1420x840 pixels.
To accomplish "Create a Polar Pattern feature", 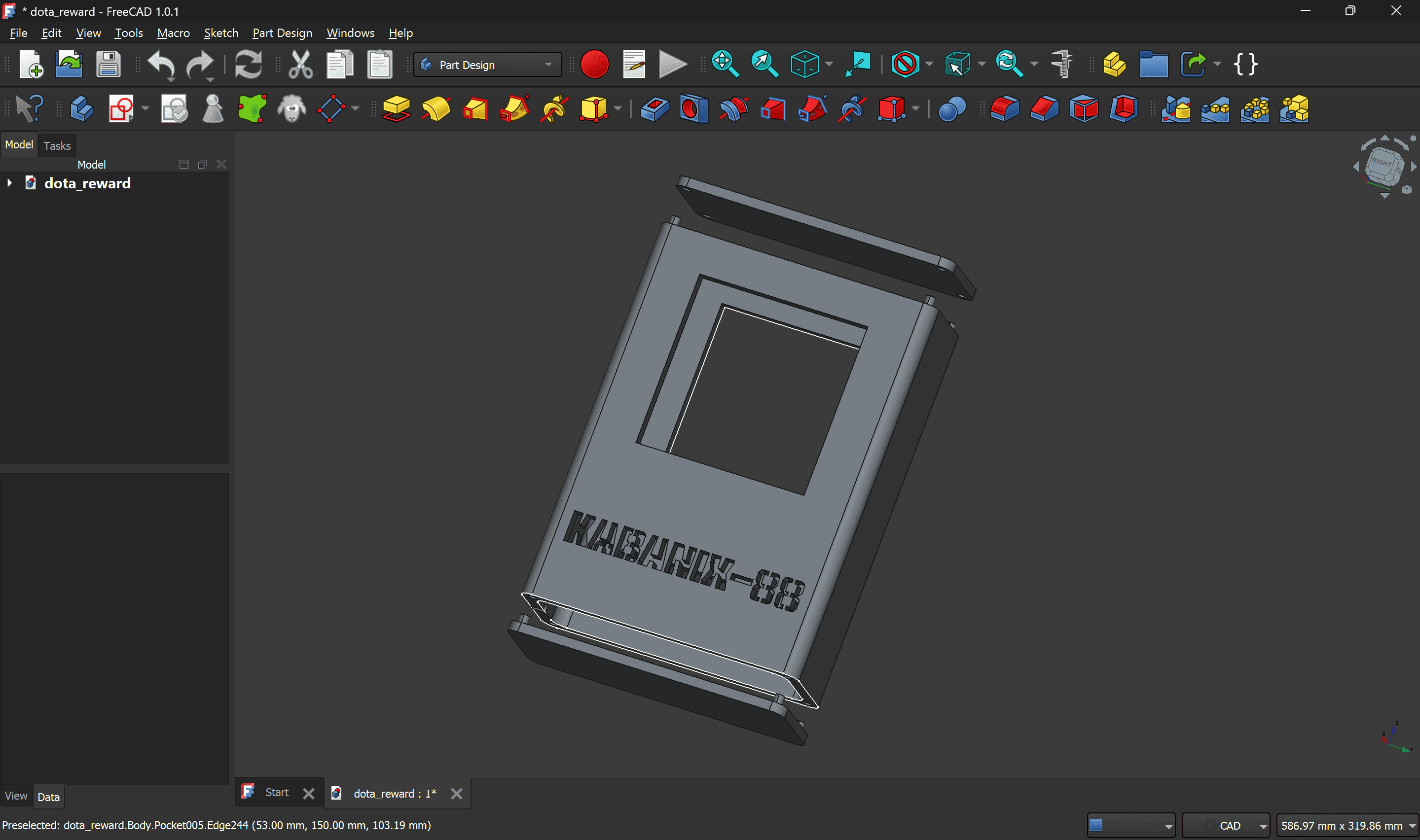I will [x=1255, y=108].
